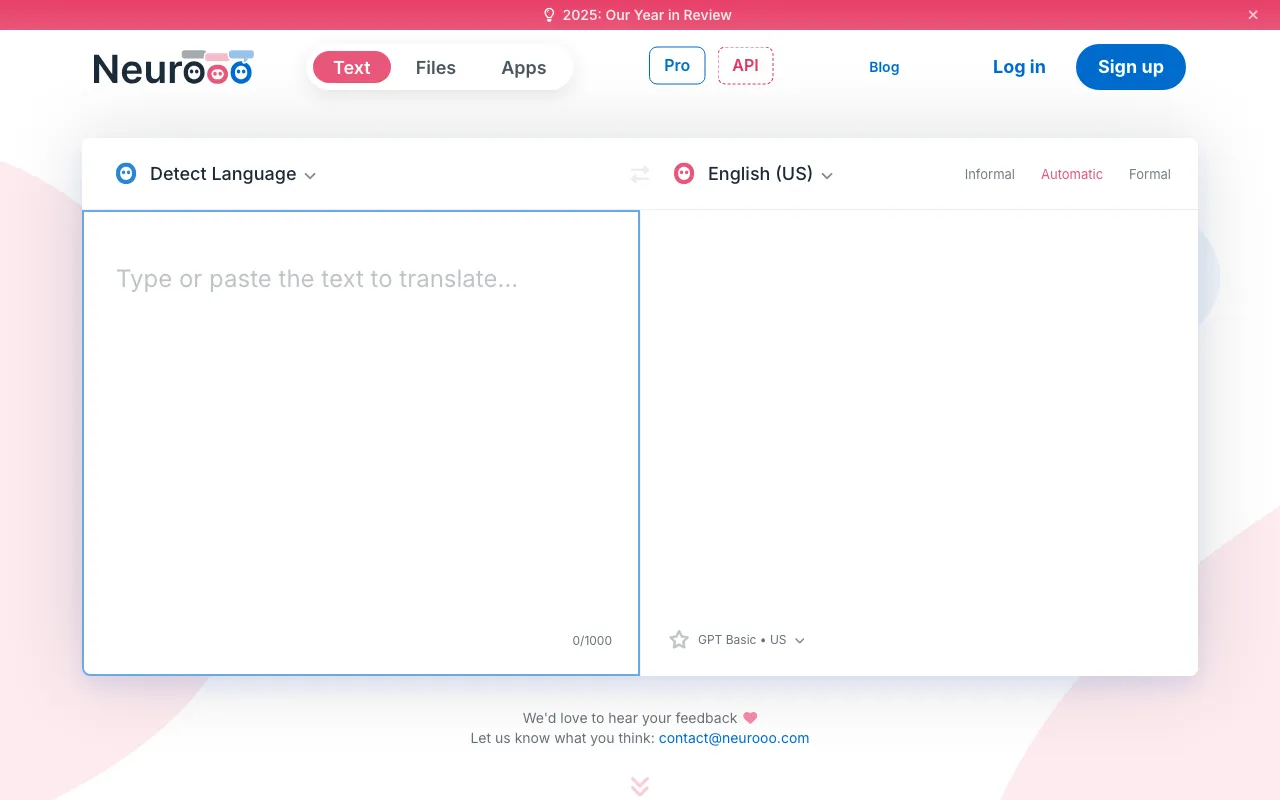
Task: Select the Formal tone option
Action: 1150,174
